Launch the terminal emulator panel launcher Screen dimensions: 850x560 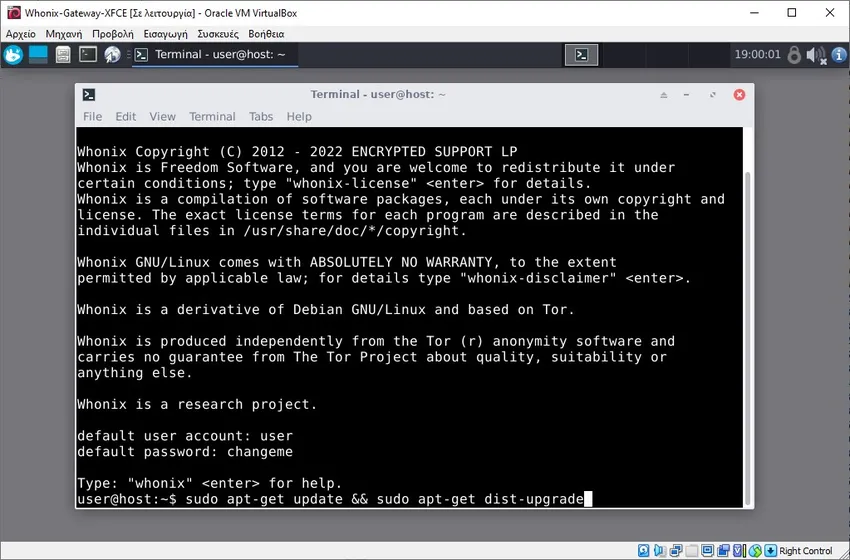[88, 54]
